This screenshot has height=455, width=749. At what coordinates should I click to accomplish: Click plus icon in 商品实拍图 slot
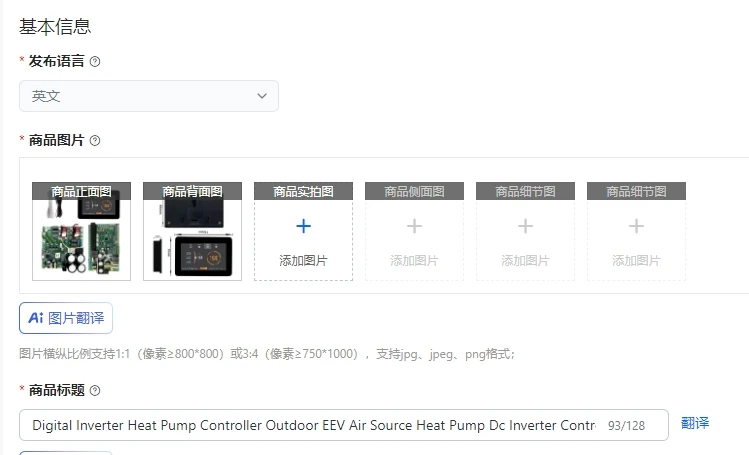pyautogui.click(x=303, y=226)
